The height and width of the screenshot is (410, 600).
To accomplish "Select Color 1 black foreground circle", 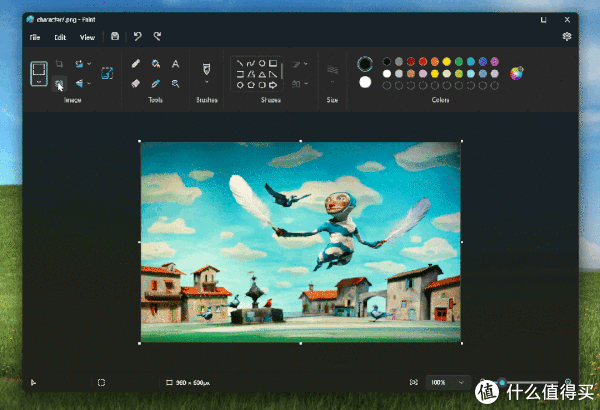I will [x=365, y=64].
